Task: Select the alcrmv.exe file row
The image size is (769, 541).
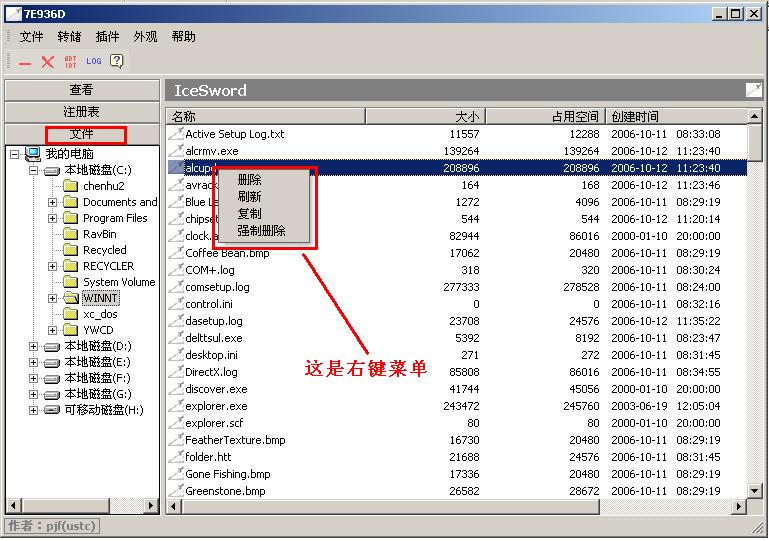Action: [x=457, y=151]
